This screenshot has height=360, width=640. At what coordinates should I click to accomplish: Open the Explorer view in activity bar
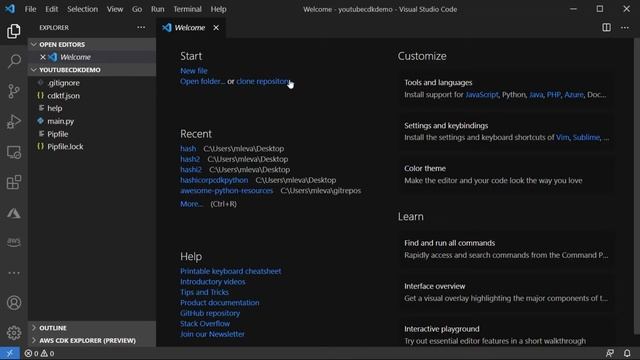(x=13, y=31)
